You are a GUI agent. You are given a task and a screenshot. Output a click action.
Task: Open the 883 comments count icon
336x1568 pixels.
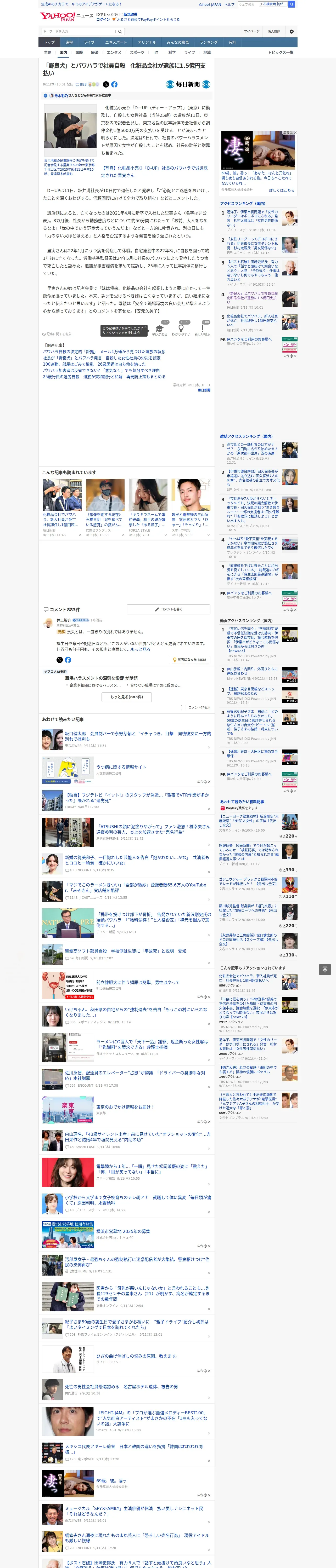[81, 85]
